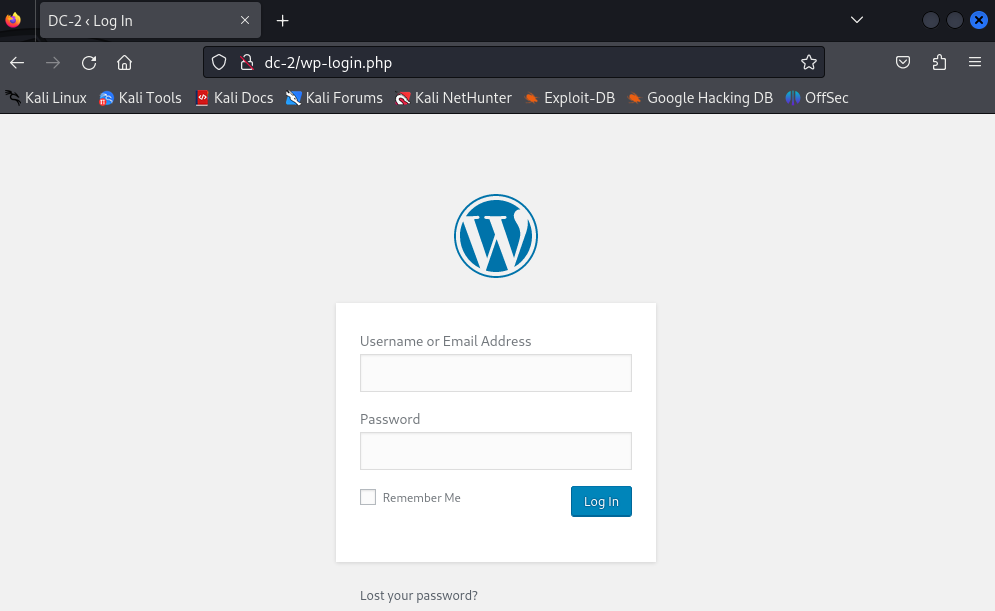Open the extensions puzzle icon

click(939, 62)
